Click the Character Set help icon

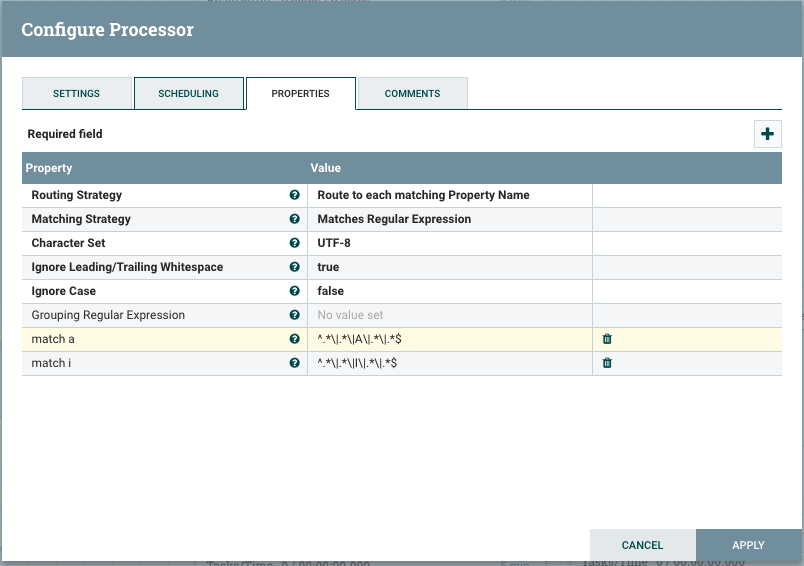click(294, 243)
